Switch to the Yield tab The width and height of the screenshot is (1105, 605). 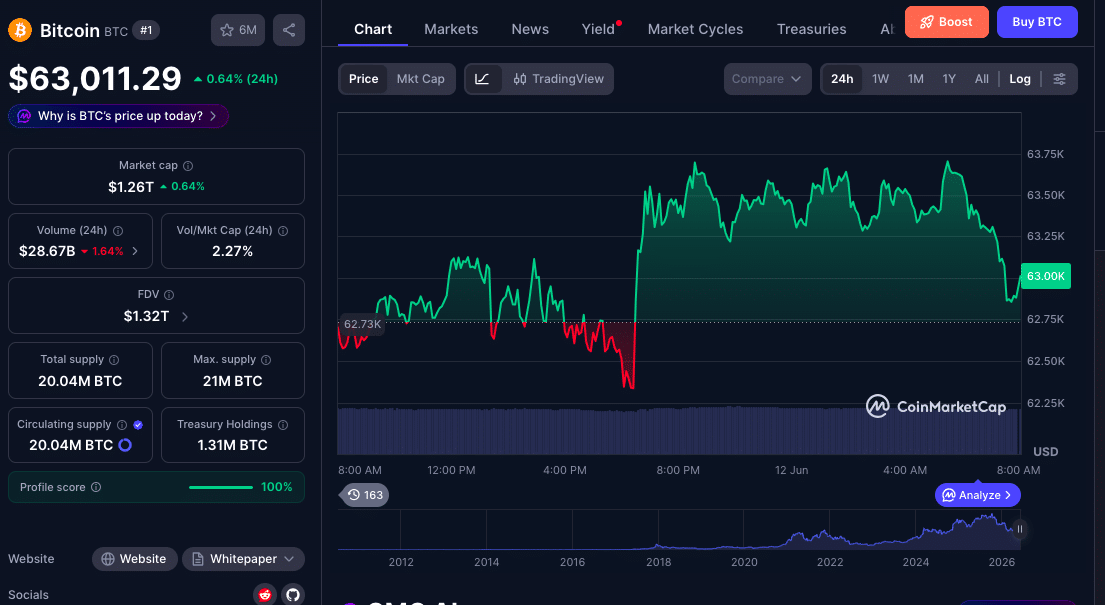coord(598,29)
